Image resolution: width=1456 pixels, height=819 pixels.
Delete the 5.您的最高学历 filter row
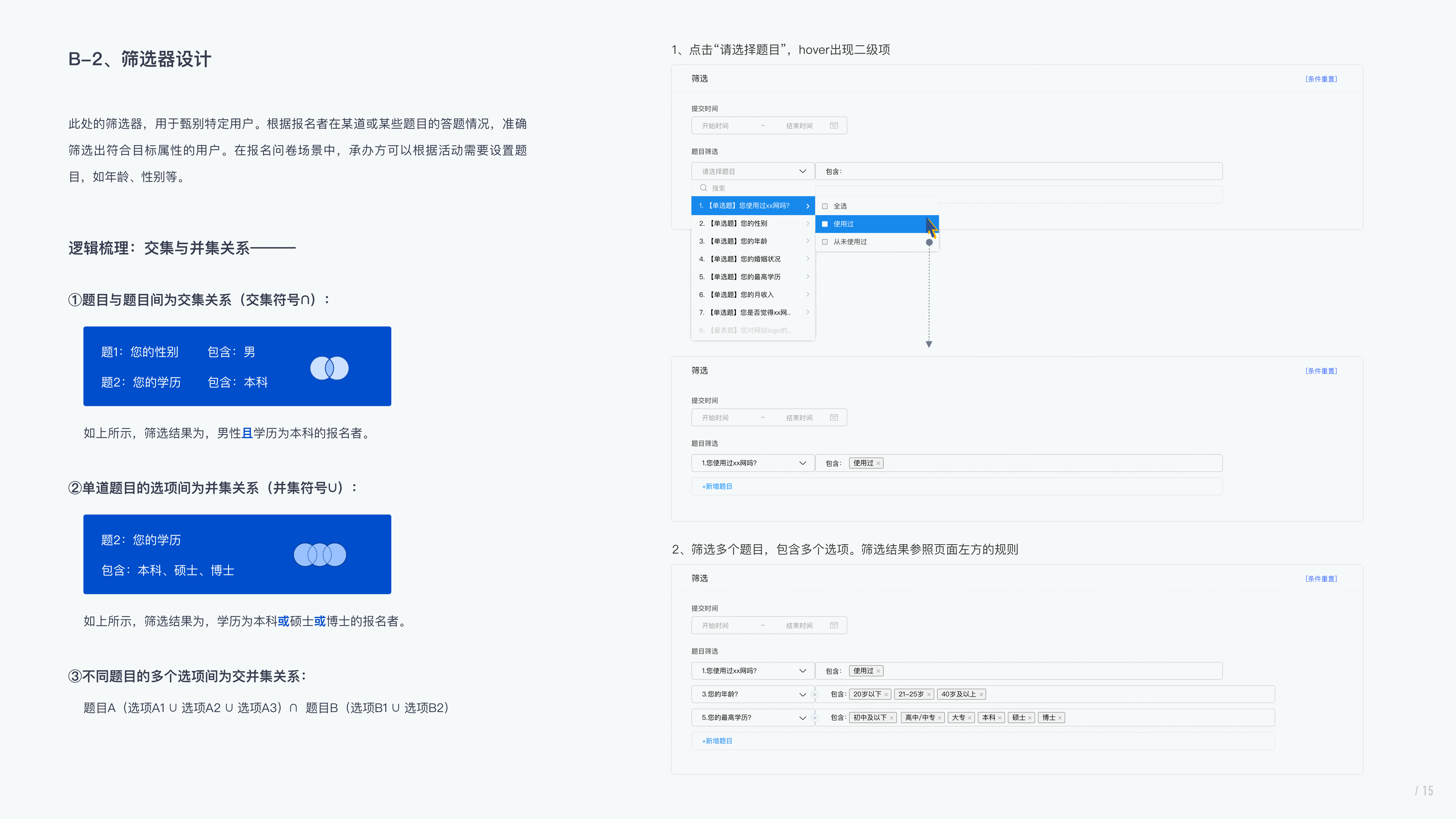click(x=814, y=718)
